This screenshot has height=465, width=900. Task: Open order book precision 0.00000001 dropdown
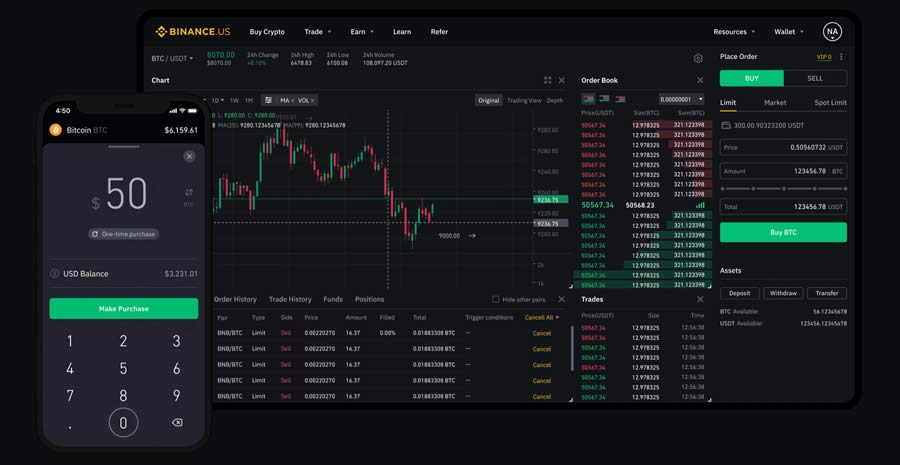point(681,99)
